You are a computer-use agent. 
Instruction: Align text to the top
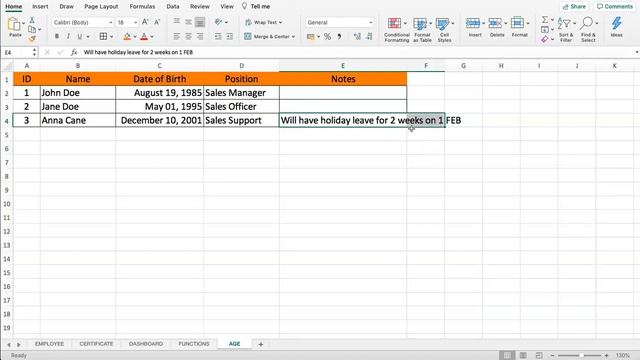(x=176, y=22)
